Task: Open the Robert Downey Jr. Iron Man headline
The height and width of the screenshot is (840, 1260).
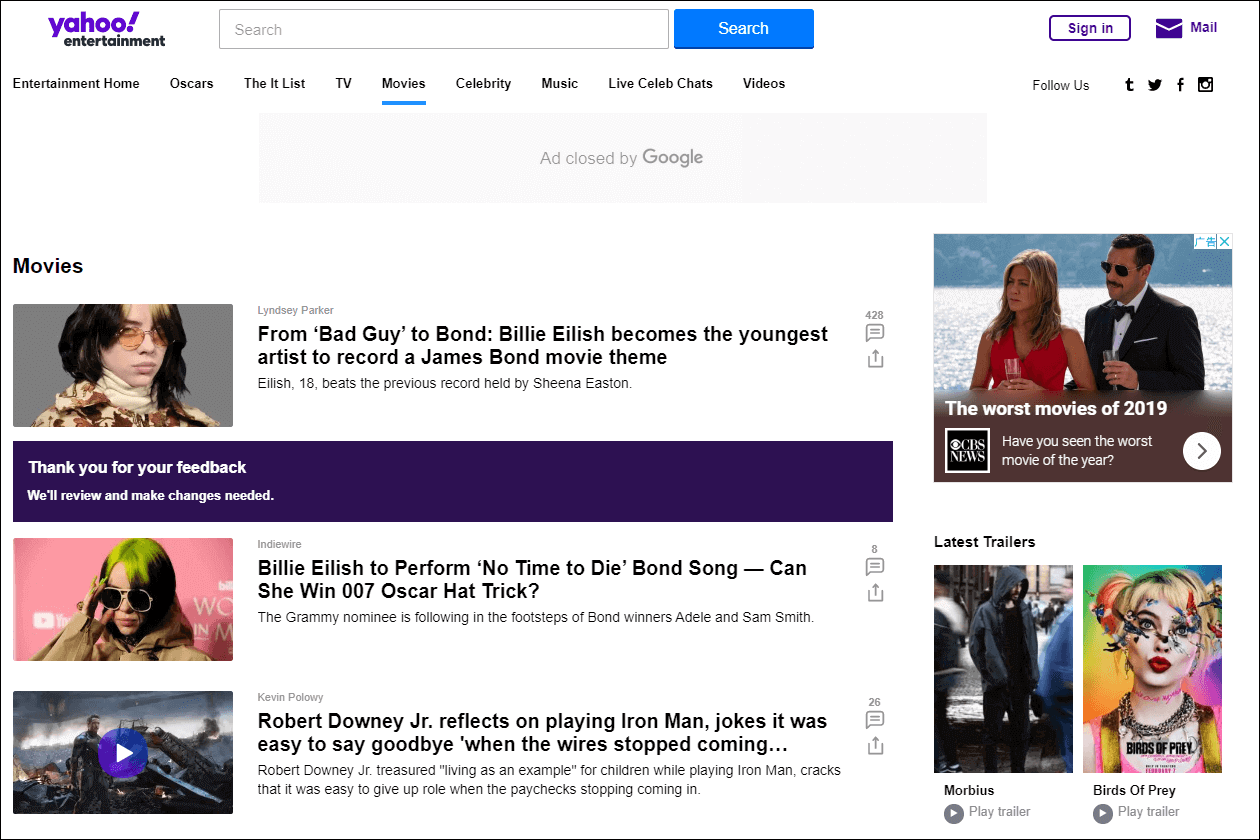Action: pos(543,733)
